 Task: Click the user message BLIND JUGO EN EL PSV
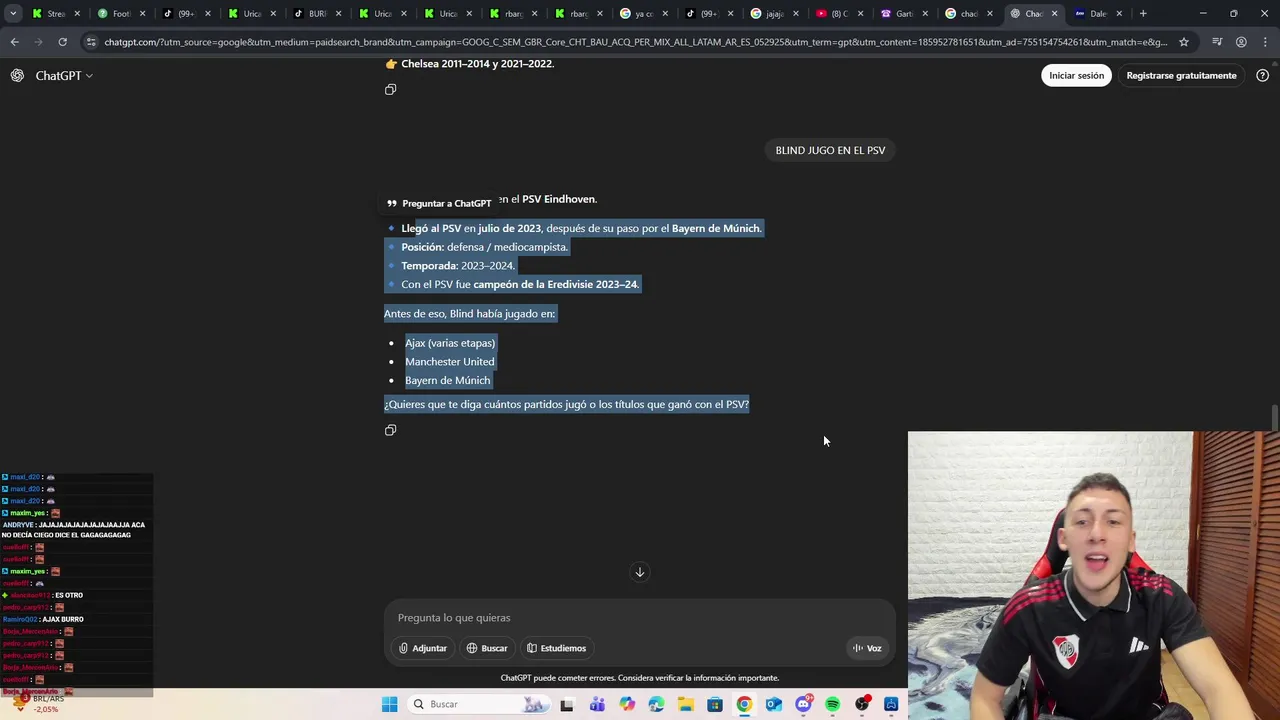click(830, 150)
